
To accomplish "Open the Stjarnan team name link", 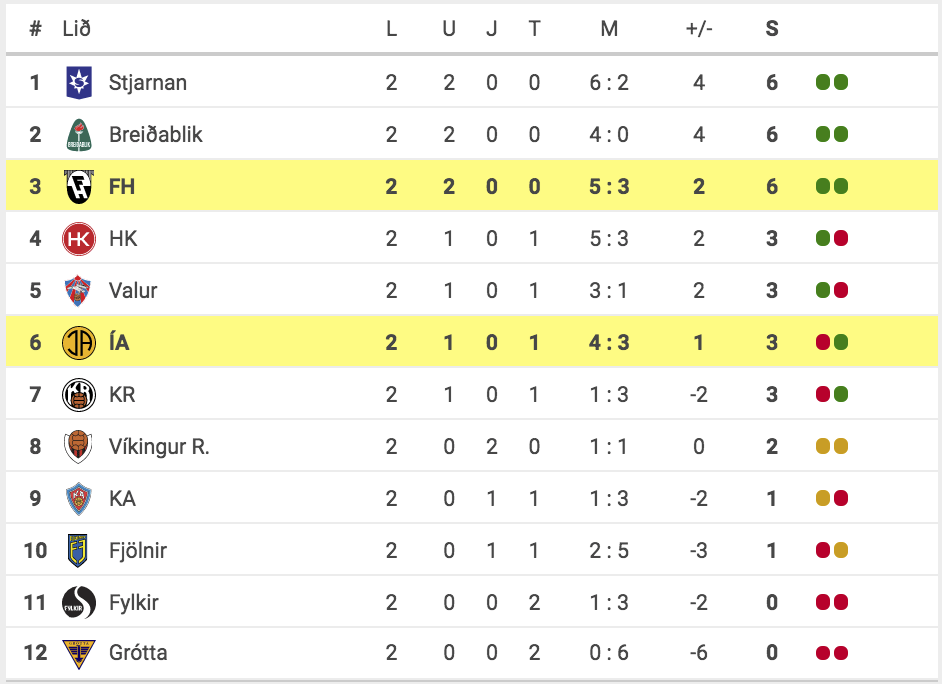I will click(148, 82).
